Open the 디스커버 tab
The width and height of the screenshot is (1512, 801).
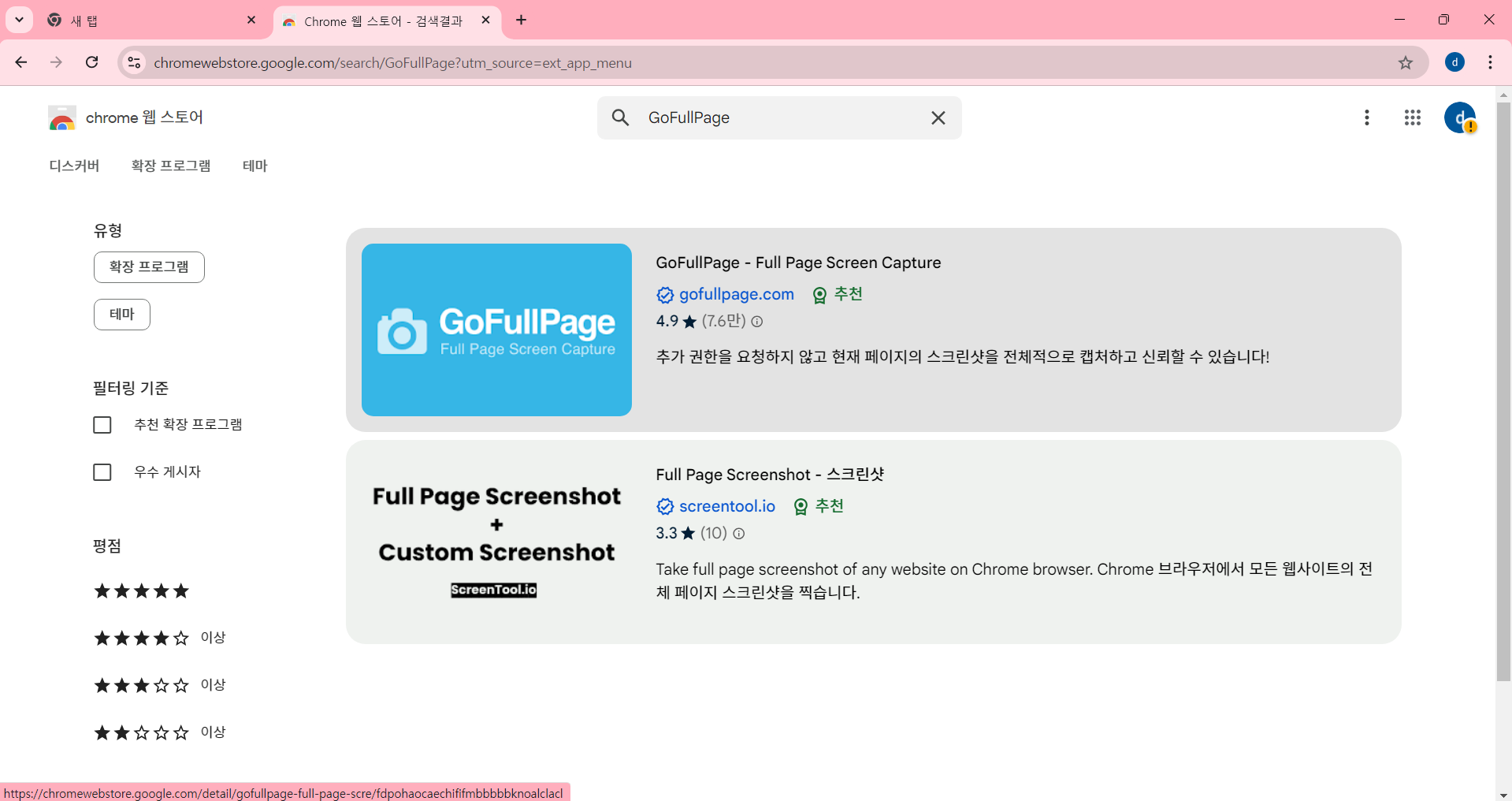[x=74, y=166]
